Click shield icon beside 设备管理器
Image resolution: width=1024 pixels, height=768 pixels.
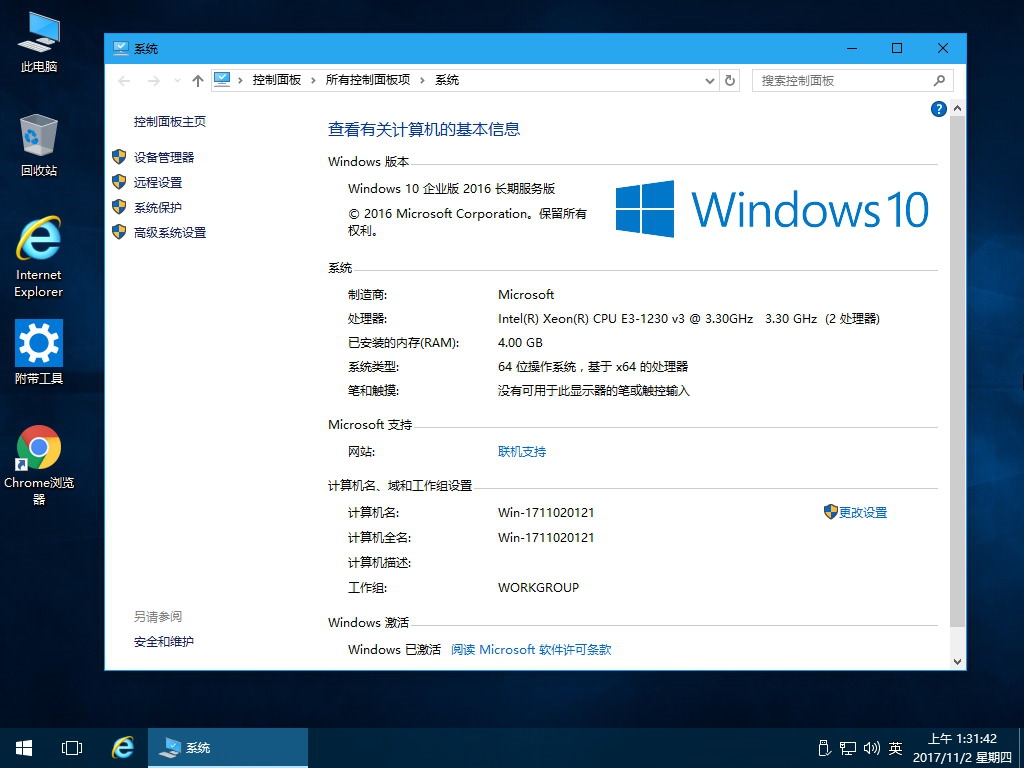click(119, 157)
